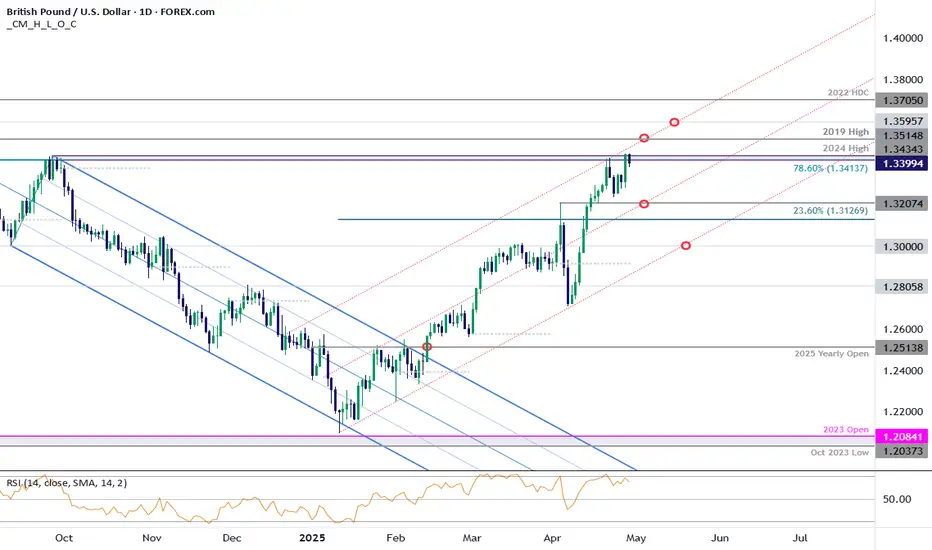Click the RSI 50.00 axis value
This screenshot has width=932, height=550.
(x=896, y=499)
